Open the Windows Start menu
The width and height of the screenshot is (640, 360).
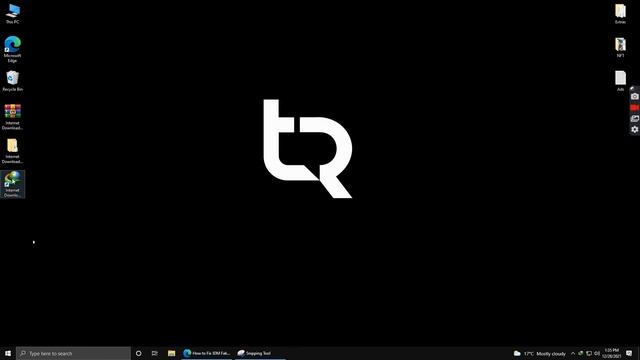(x=8, y=353)
